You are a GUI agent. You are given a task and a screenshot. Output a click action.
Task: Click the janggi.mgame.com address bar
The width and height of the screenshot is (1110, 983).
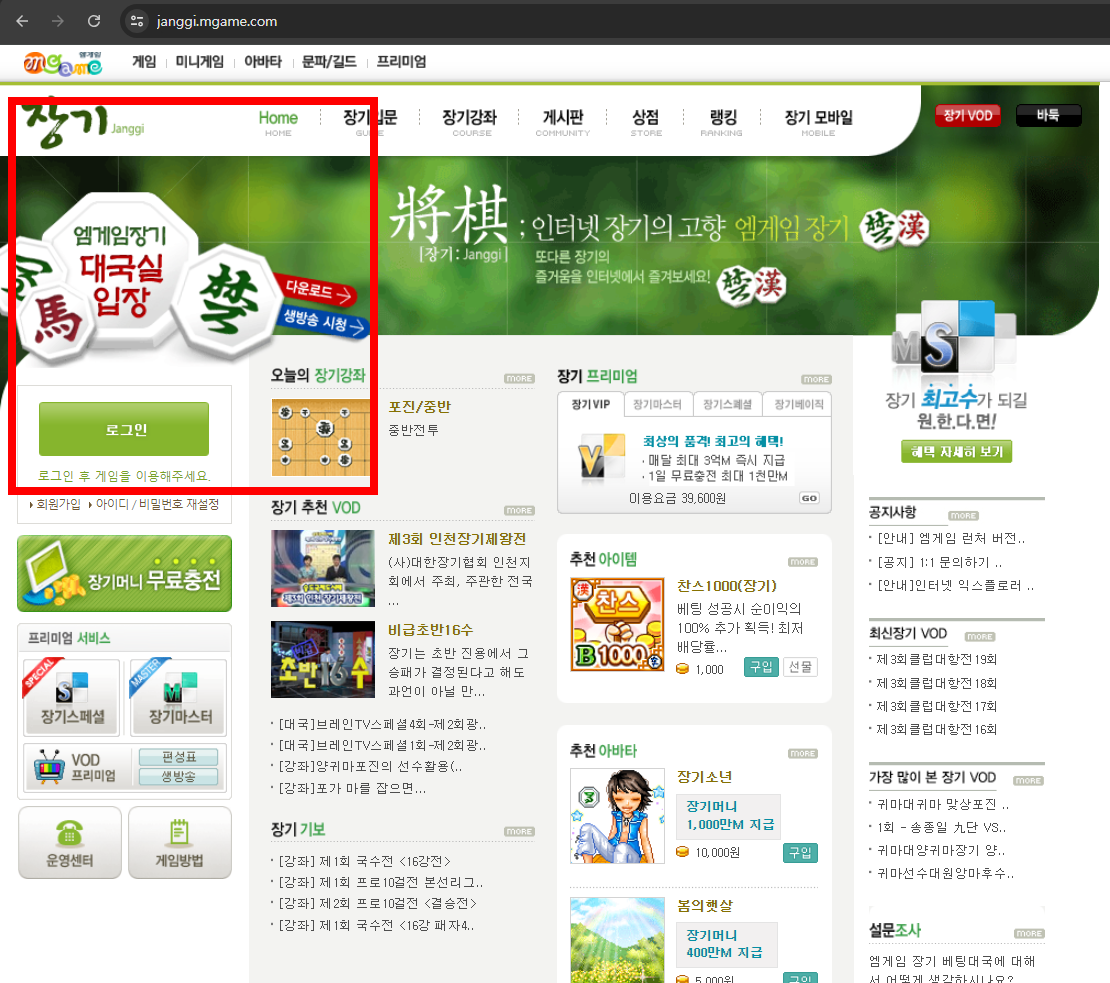click(217, 21)
